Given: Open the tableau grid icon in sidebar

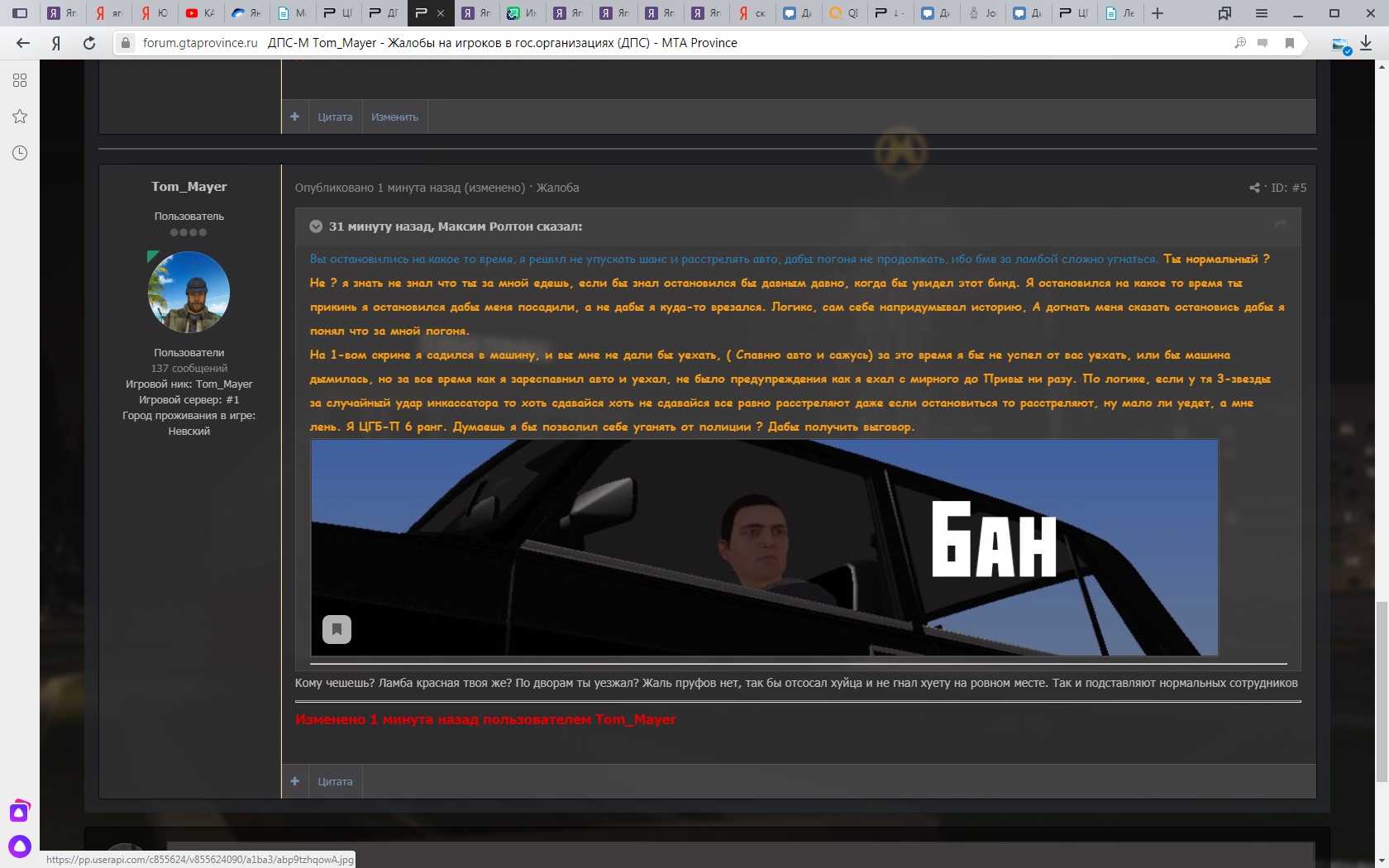Looking at the screenshot, I should tap(20, 80).
